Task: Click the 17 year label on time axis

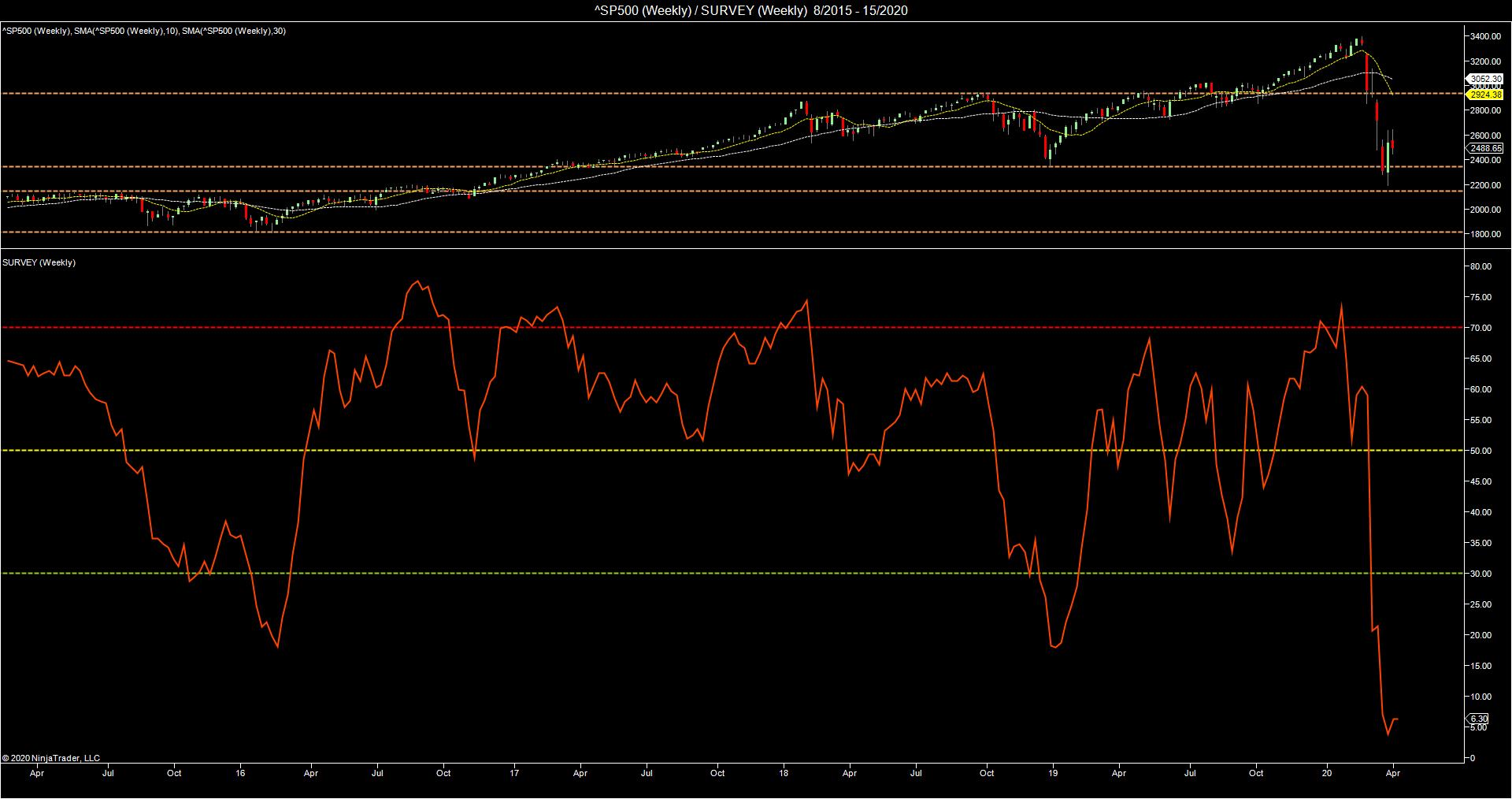Action: (x=513, y=773)
